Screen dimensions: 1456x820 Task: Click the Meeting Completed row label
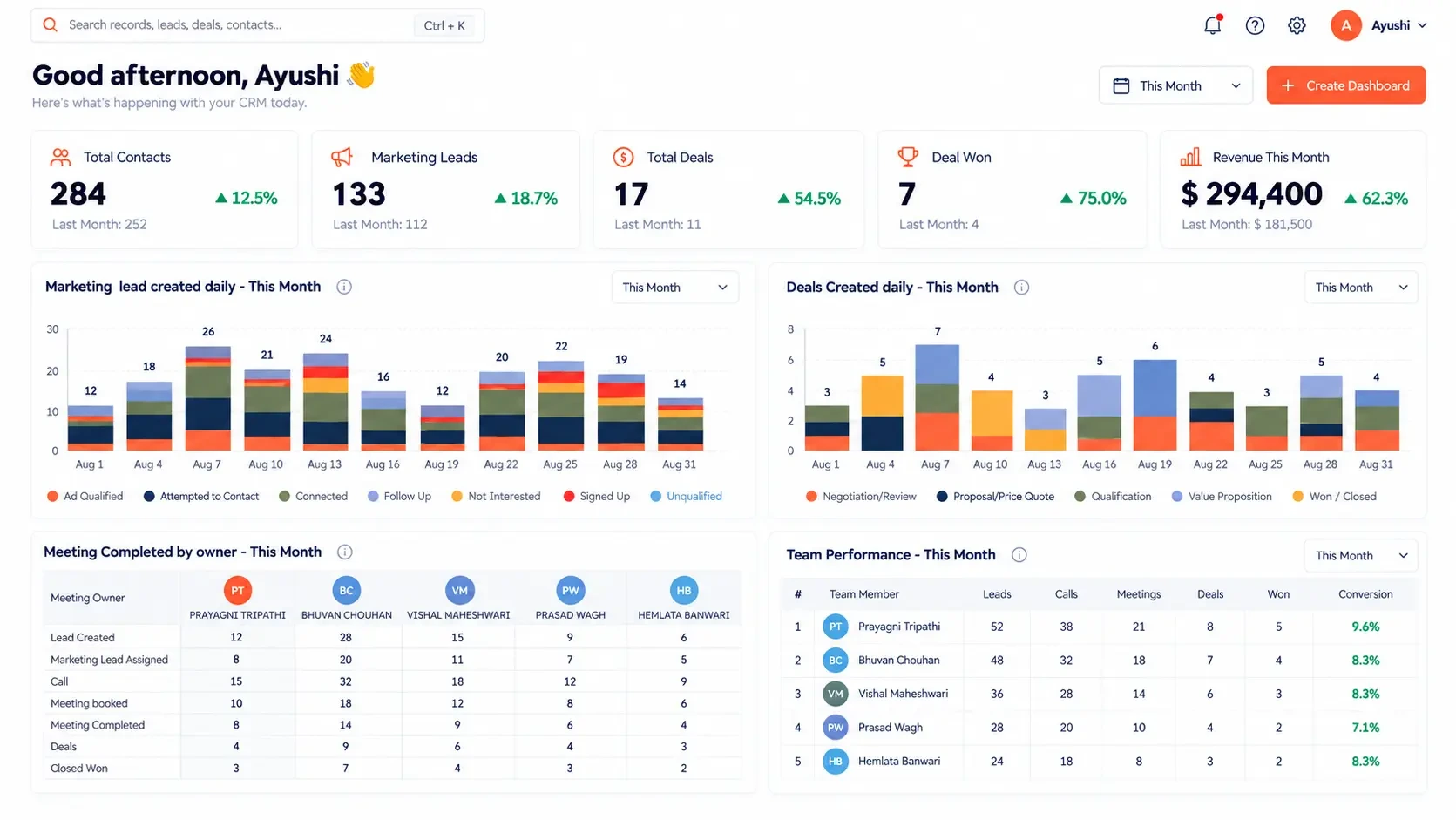[98, 725]
